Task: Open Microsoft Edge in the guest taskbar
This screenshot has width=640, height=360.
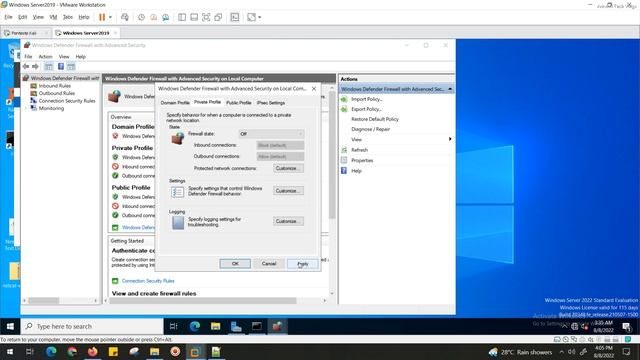Action: click(195, 326)
